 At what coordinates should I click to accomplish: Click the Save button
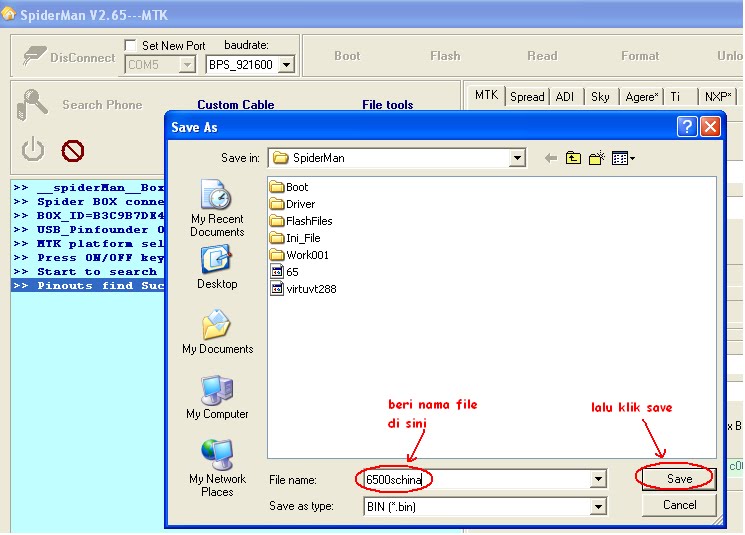[x=679, y=478]
